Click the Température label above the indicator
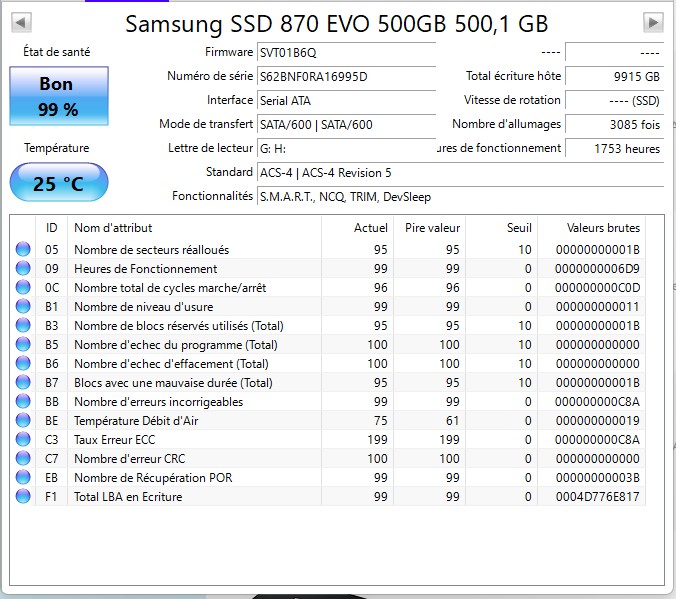676x599 pixels. point(56,148)
